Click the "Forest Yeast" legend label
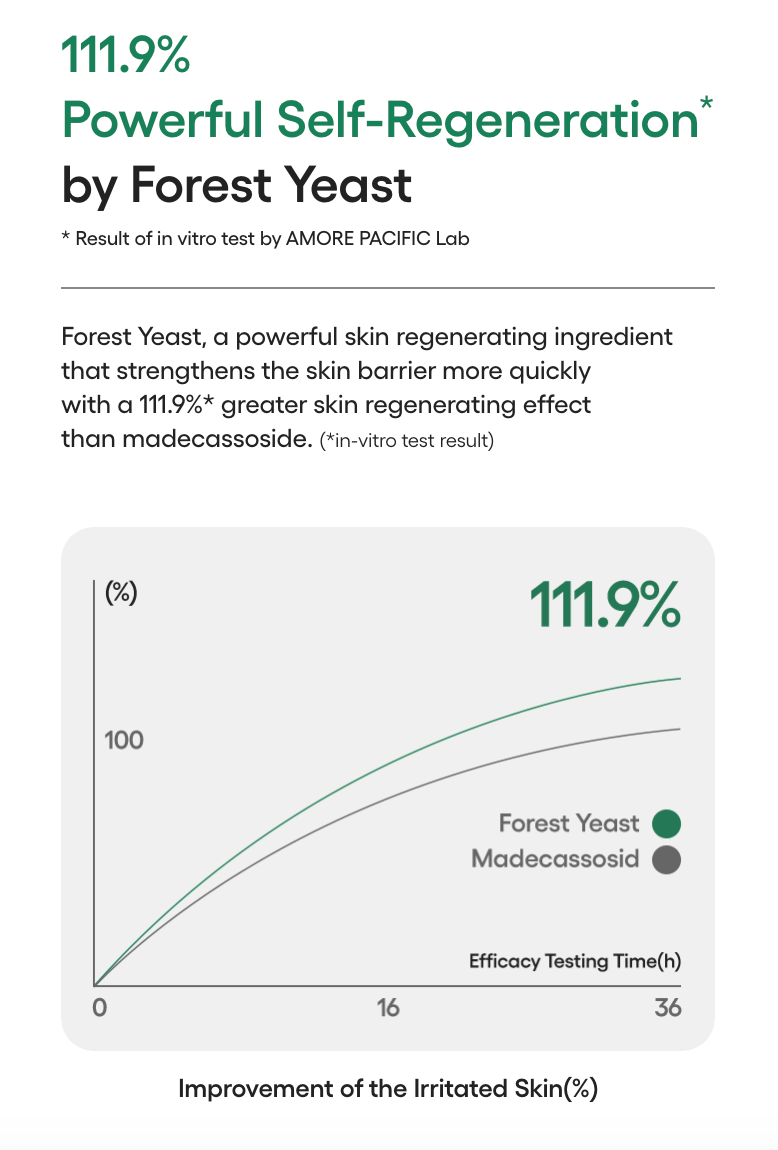The image size is (778, 1150). pos(568,823)
